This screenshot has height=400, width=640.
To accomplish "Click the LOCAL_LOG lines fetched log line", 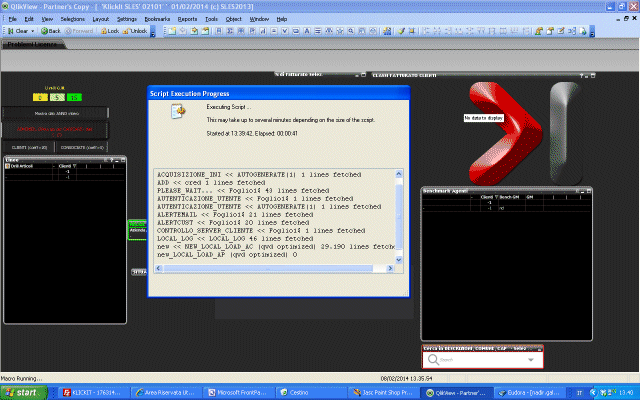I will [x=235, y=239].
